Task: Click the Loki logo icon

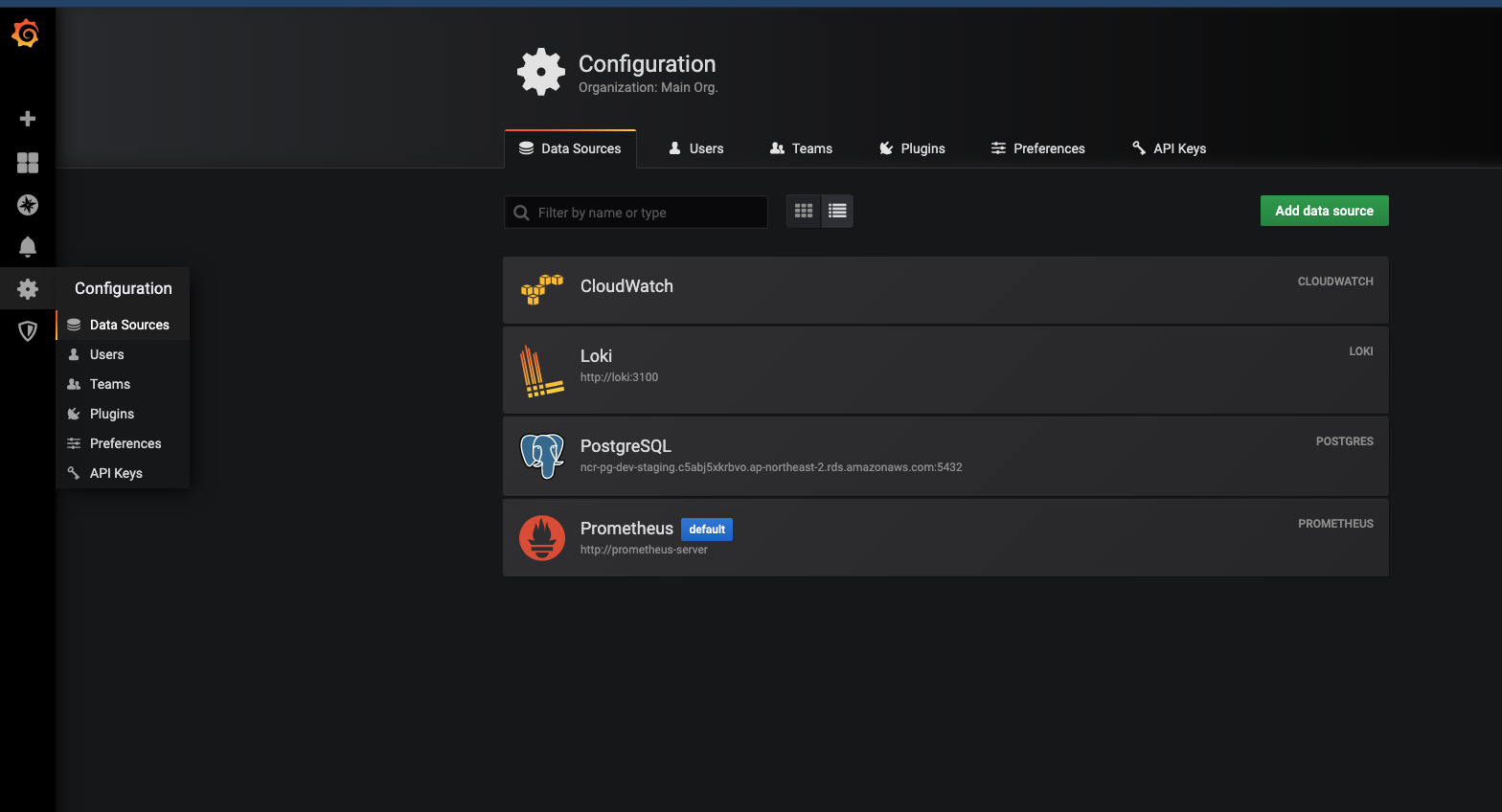Action: pos(541,371)
